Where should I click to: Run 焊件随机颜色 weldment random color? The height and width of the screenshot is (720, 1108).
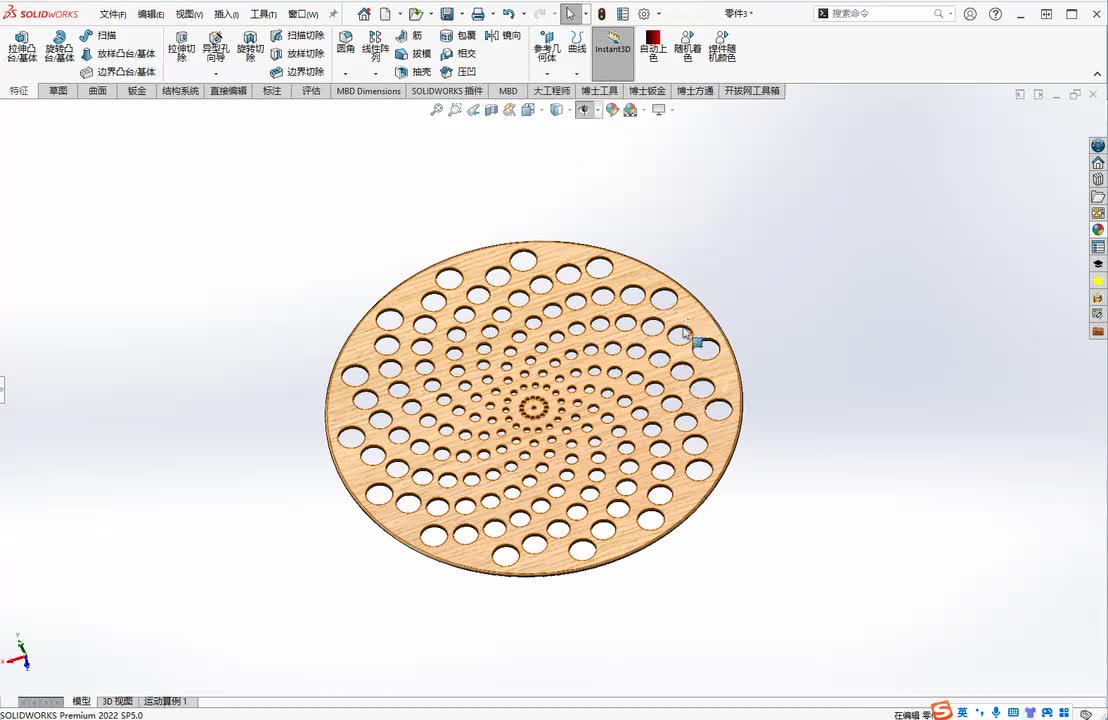point(721,47)
